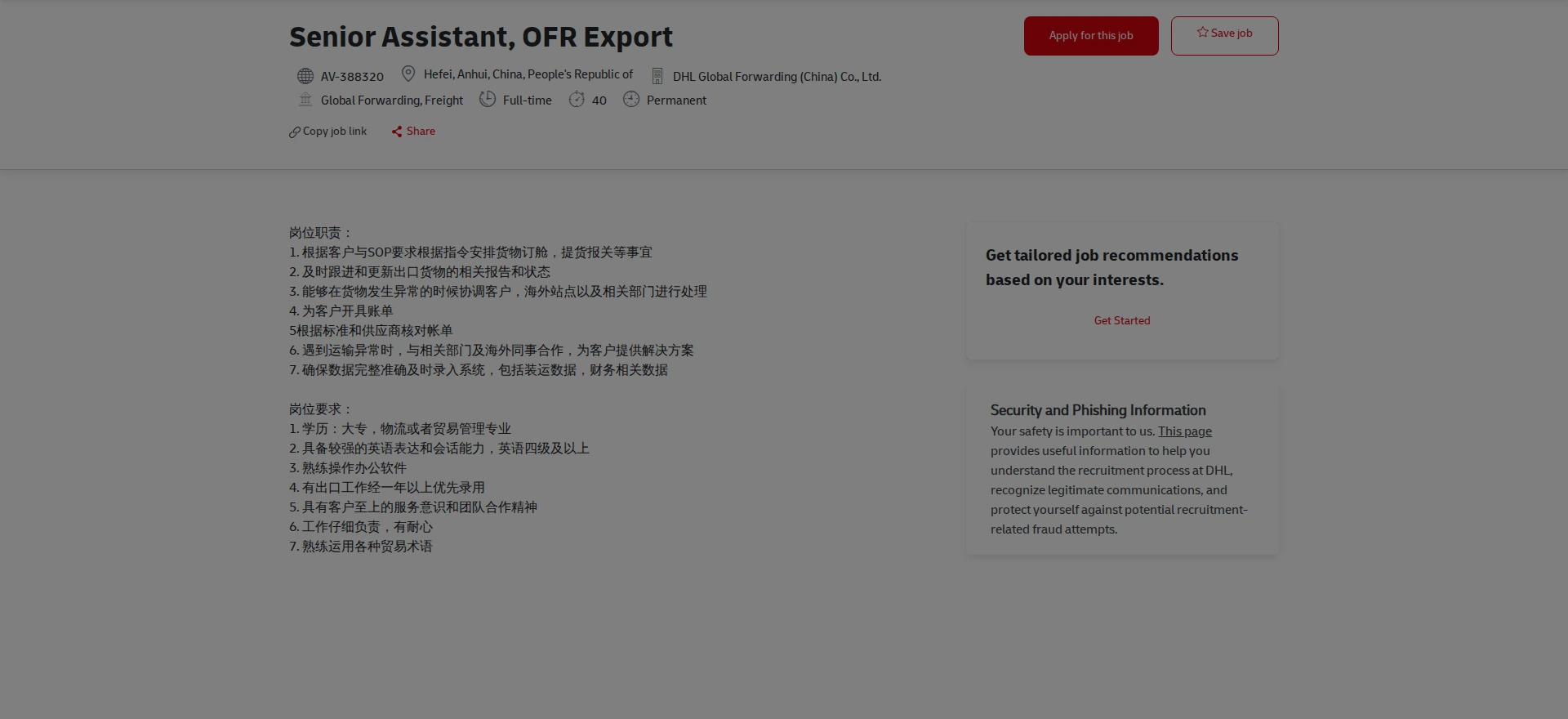Screen dimensions: 1568x719
Task: Click the Hefei, Anhui, China location text
Action: pos(528,74)
